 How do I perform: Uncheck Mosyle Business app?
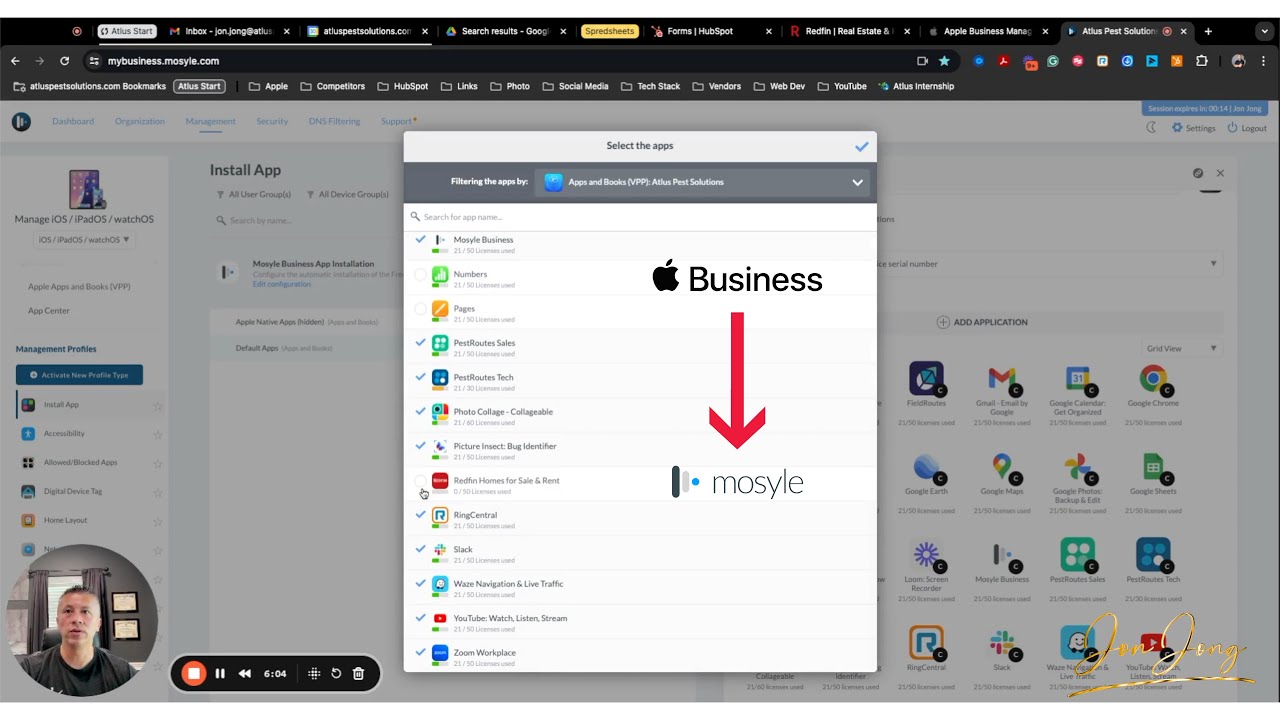pyautogui.click(x=420, y=240)
